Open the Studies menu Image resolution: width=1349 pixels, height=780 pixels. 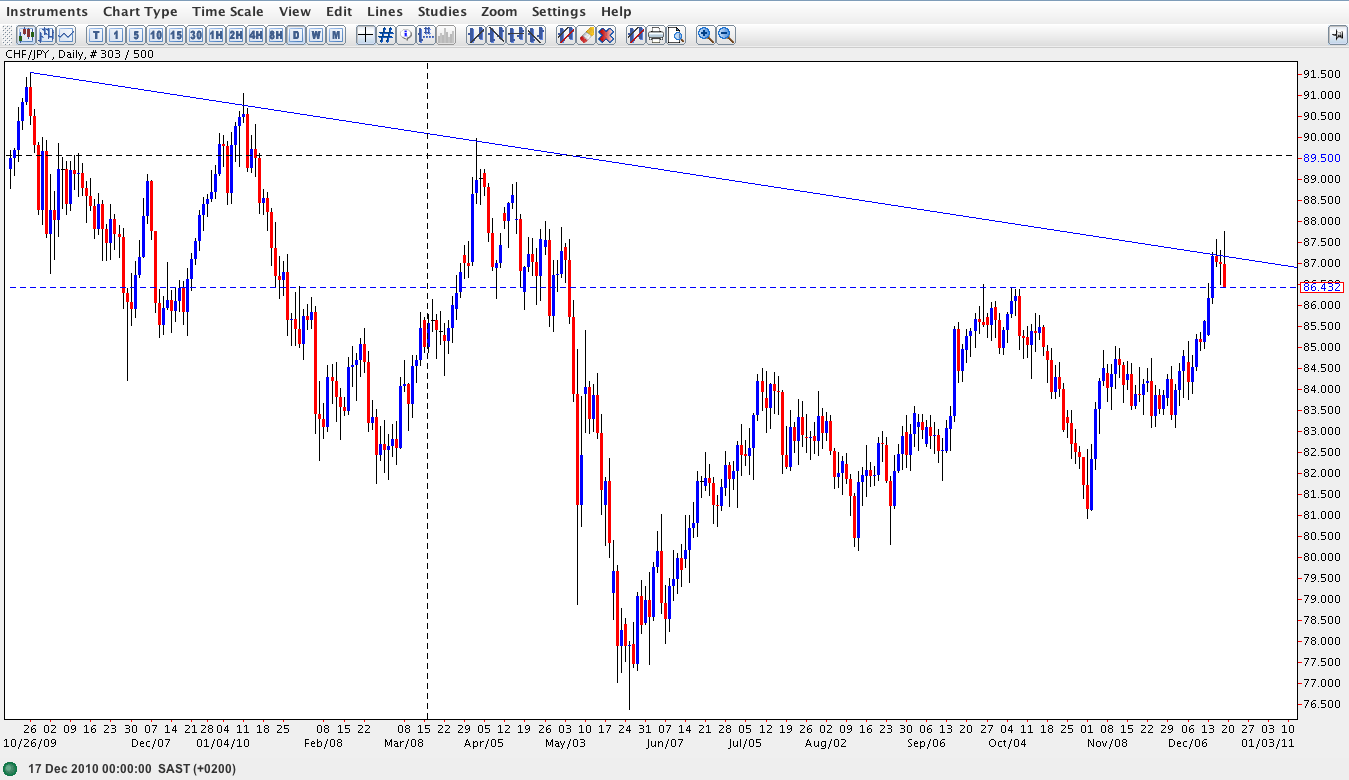(442, 11)
